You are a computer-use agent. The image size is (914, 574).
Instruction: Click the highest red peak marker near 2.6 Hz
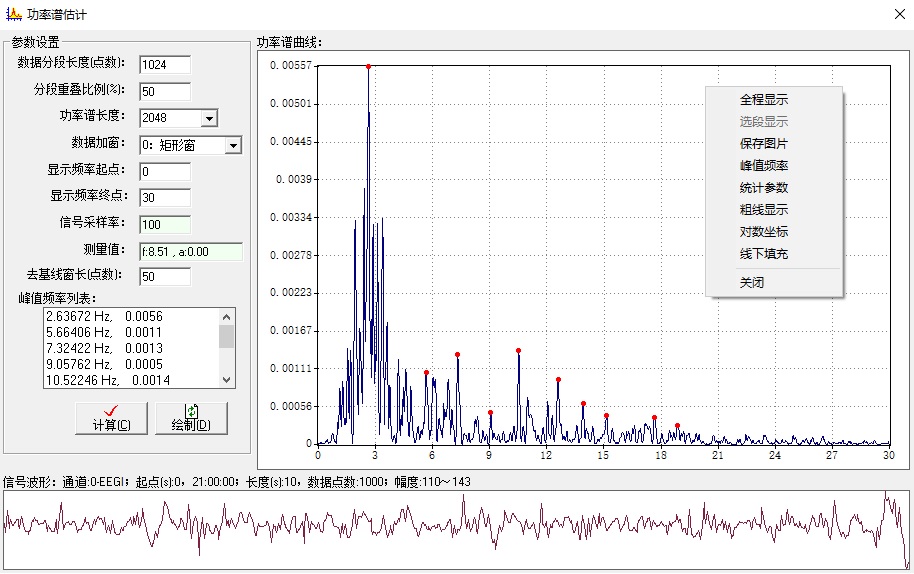tap(368, 67)
